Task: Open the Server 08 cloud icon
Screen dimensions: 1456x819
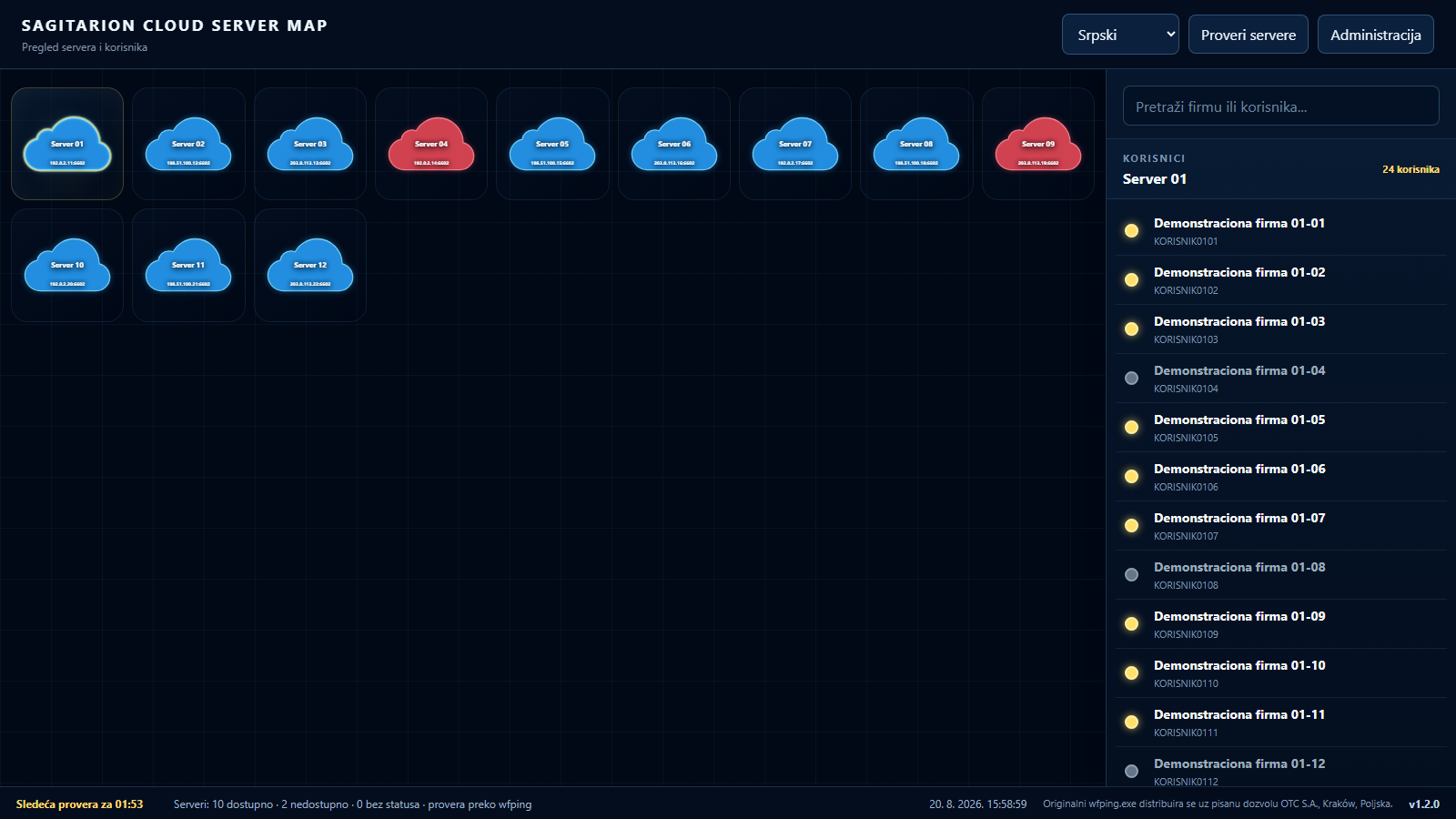Action: point(916,144)
